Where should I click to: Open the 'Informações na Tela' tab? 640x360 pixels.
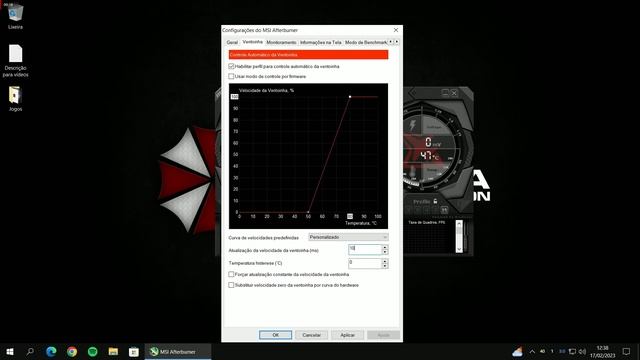click(x=320, y=42)
